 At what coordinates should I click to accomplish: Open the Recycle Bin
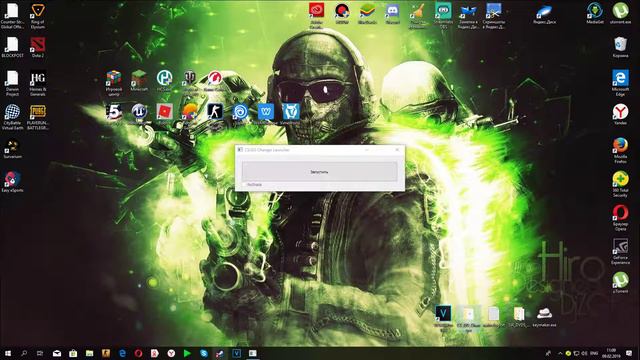[620, 47]
